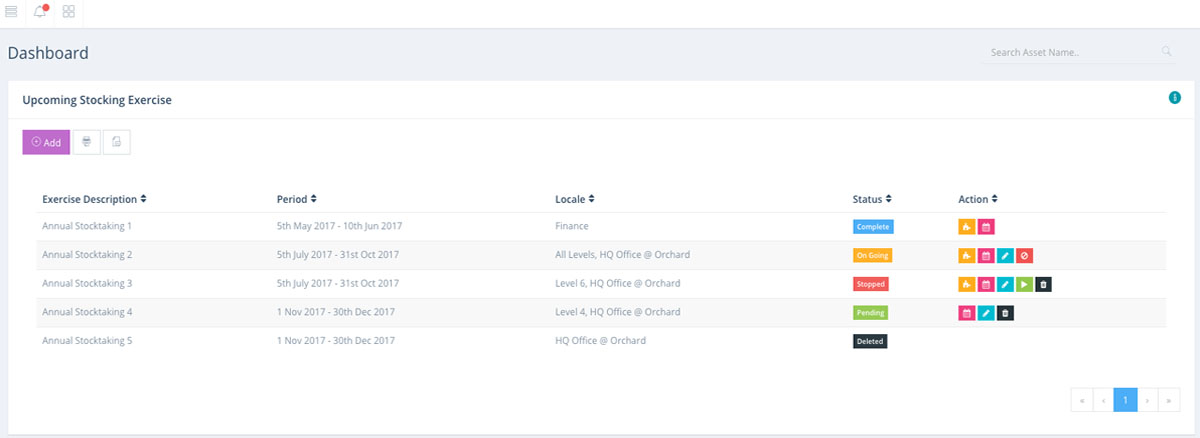
Task: Go to last page in pagination
Action: click(1169, 400)
